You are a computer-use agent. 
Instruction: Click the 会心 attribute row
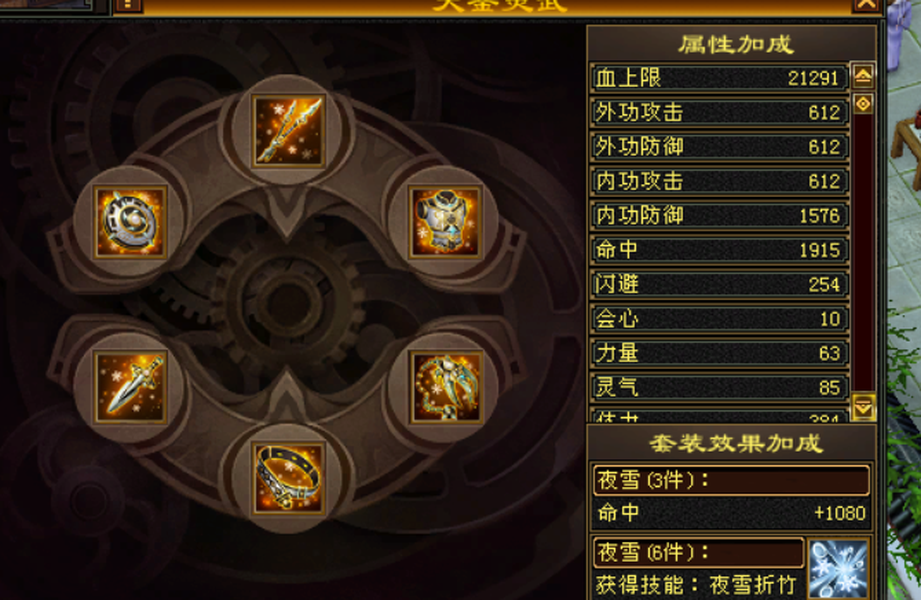(719, 319)
